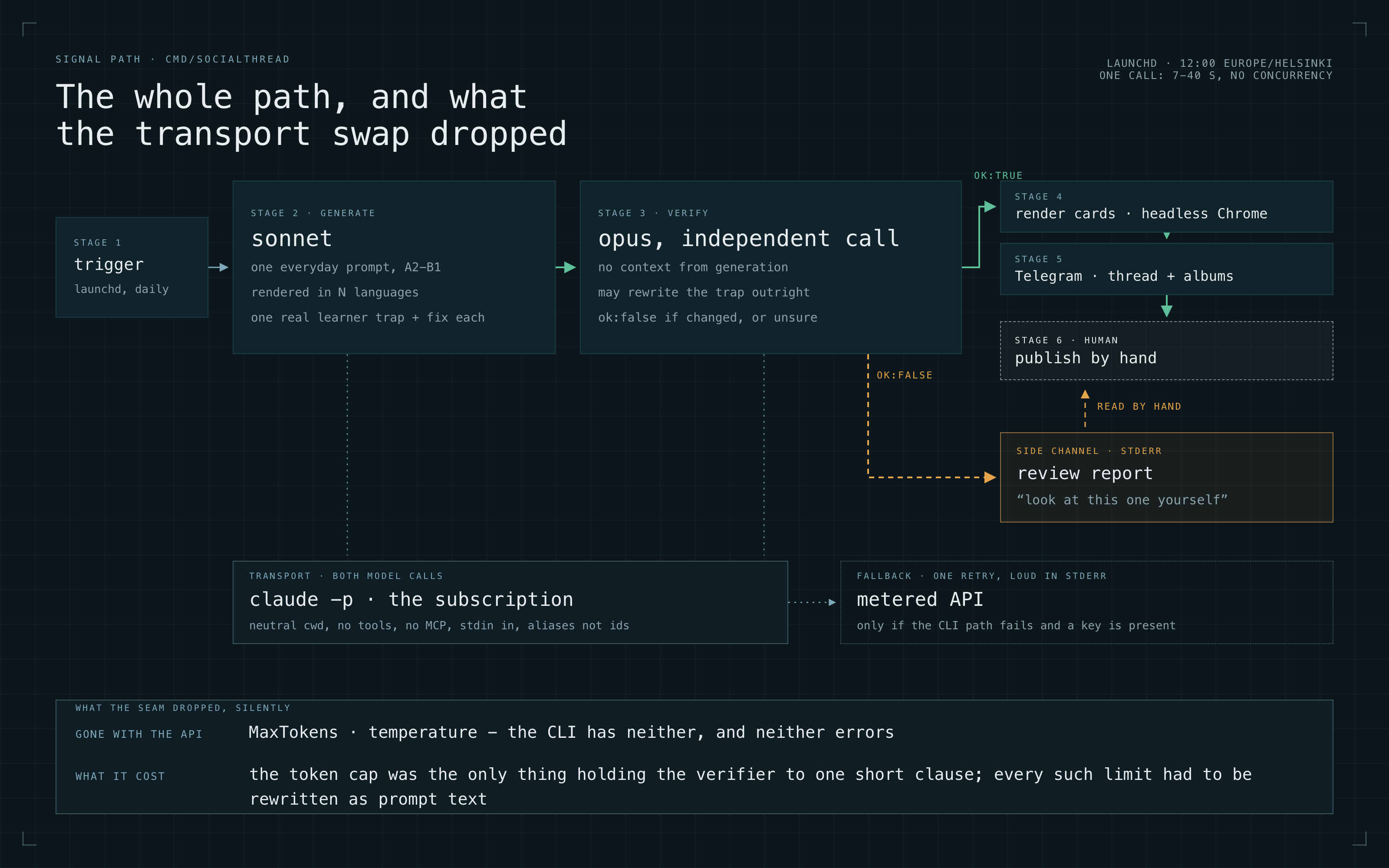Click the 'claude -p · the subscription' text
Image resolution: width=1389 pixels, height=868 pixels.
click(411, 599)
